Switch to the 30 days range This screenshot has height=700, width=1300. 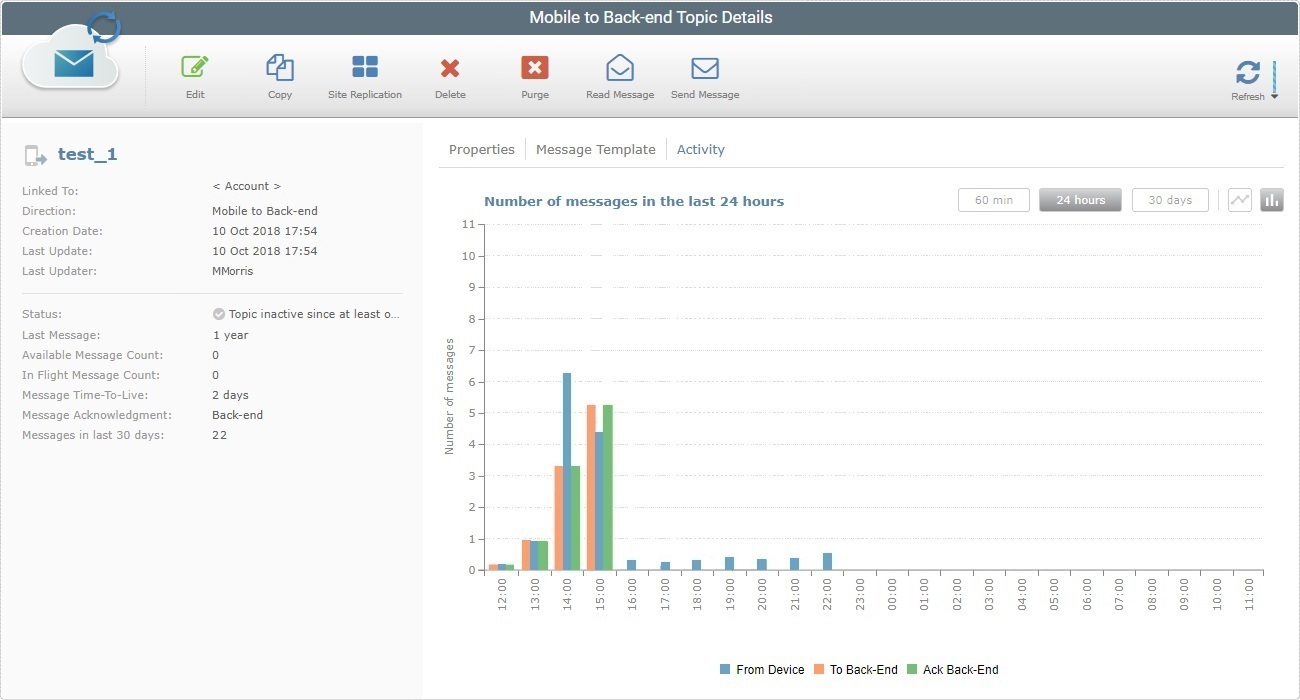pyautogui.click(x=1170, y=199)
